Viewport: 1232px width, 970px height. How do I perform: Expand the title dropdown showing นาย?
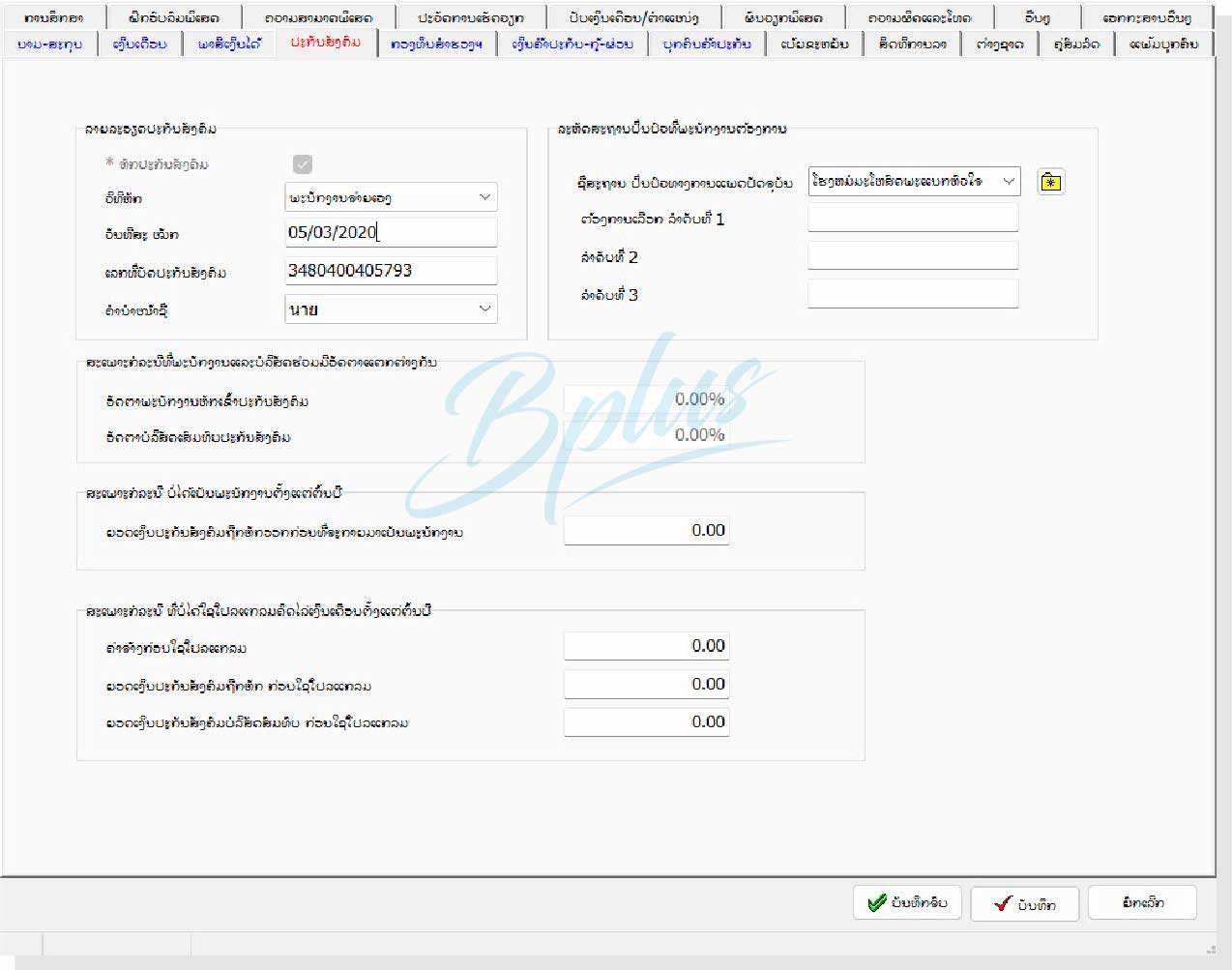[x=391, y=309]
